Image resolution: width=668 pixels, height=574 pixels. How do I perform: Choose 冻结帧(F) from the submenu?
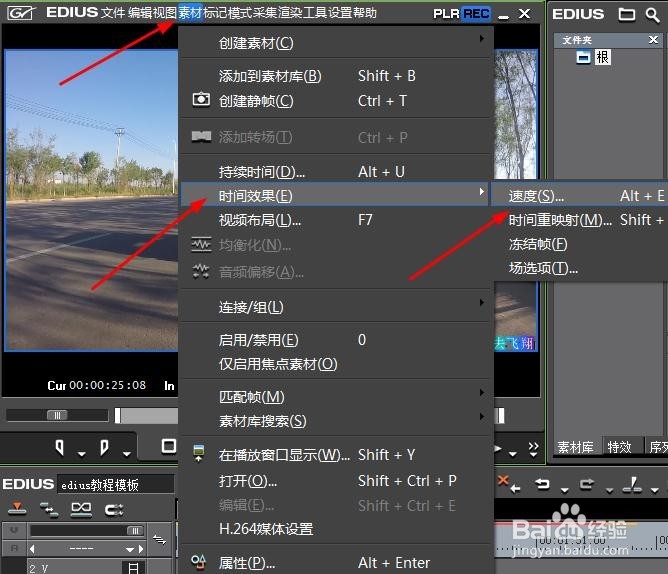[x=579, y=244]
